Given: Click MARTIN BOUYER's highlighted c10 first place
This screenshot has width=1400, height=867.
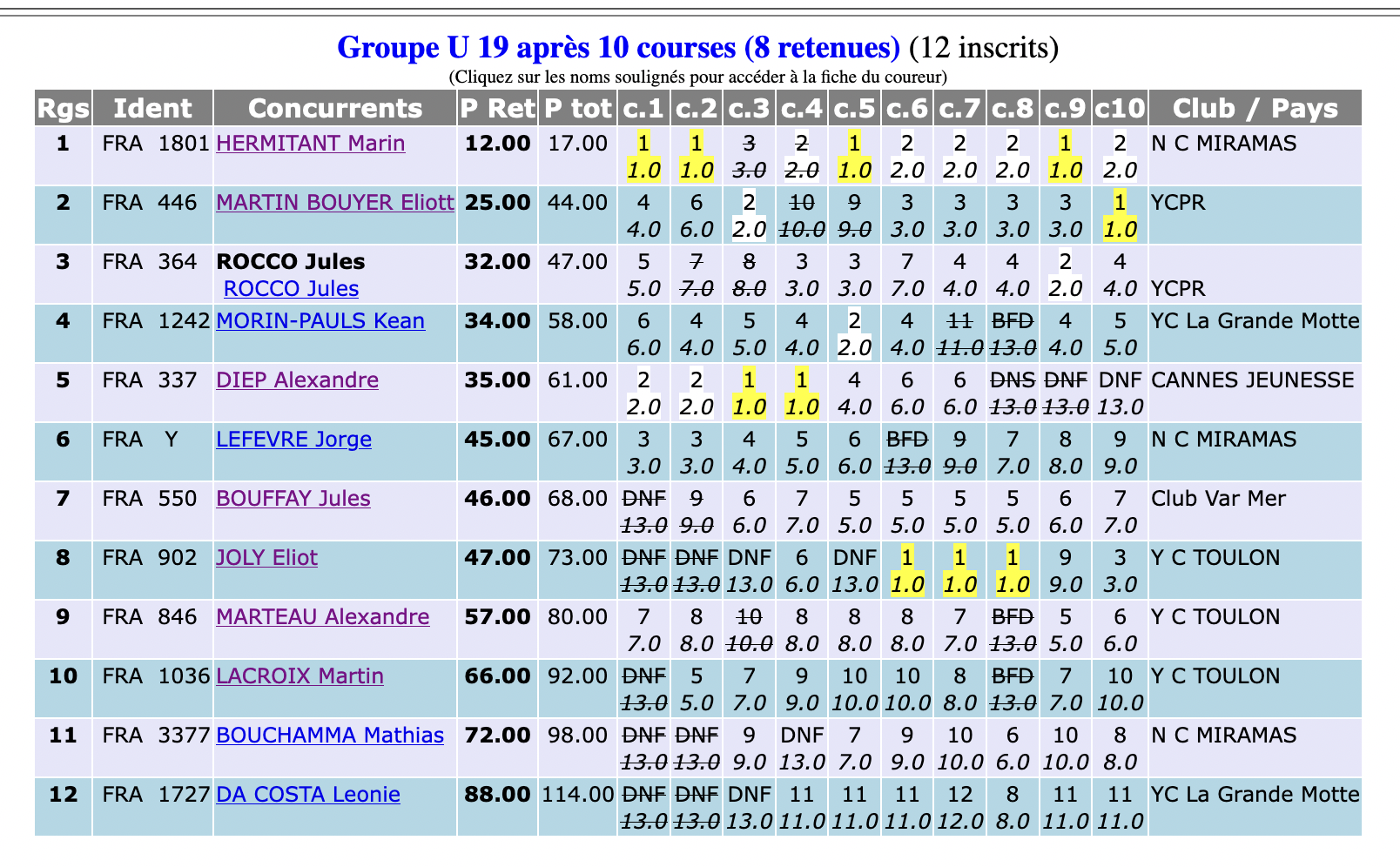Looking at the screenshot, I should pos(1120,202).
